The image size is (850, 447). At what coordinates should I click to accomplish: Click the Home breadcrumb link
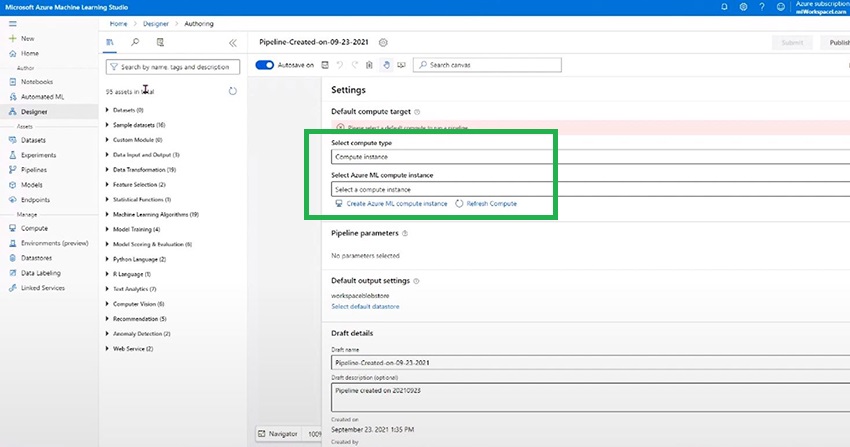118,24
